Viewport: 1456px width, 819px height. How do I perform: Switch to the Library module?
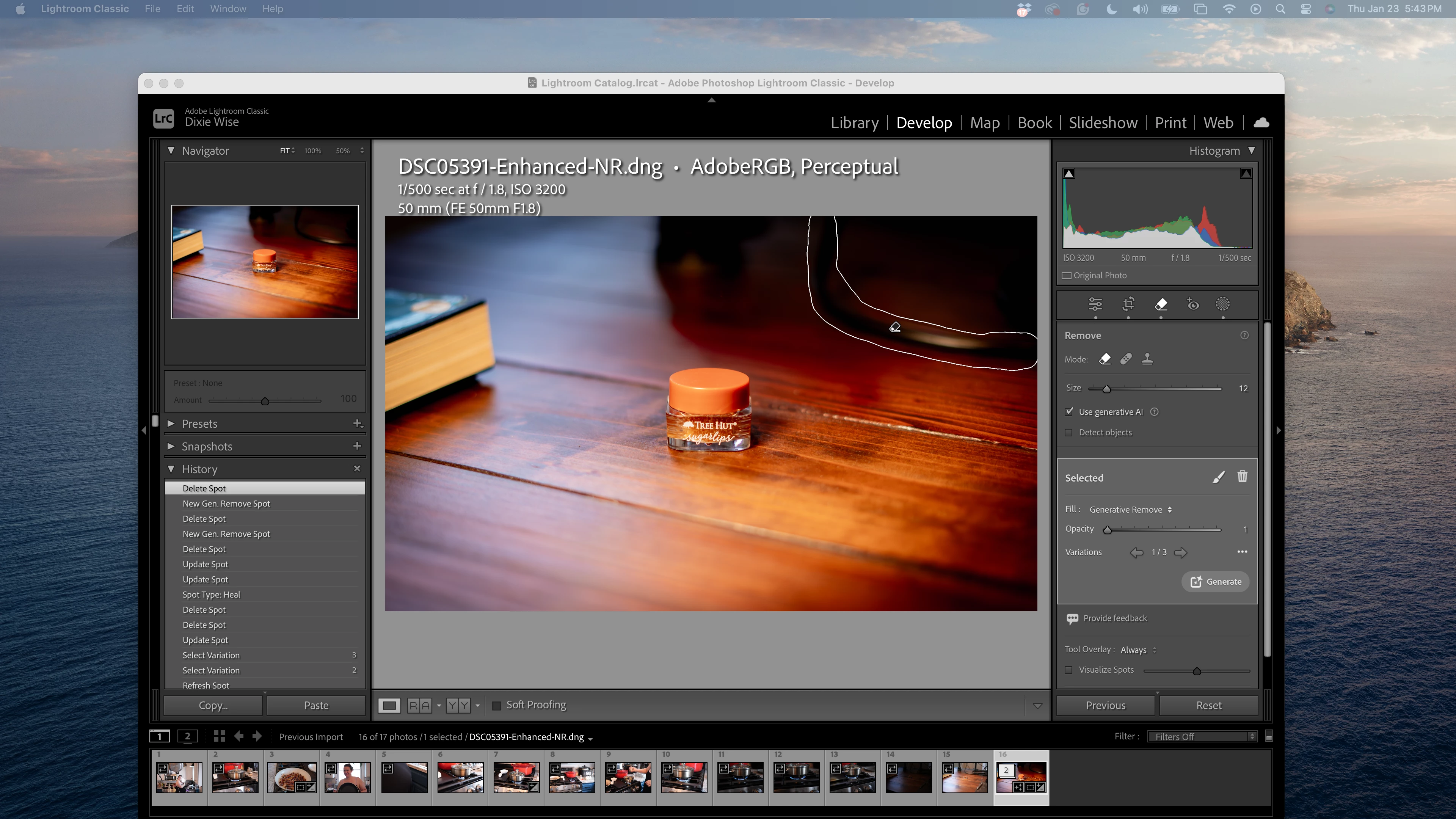(x=854, y=122)
